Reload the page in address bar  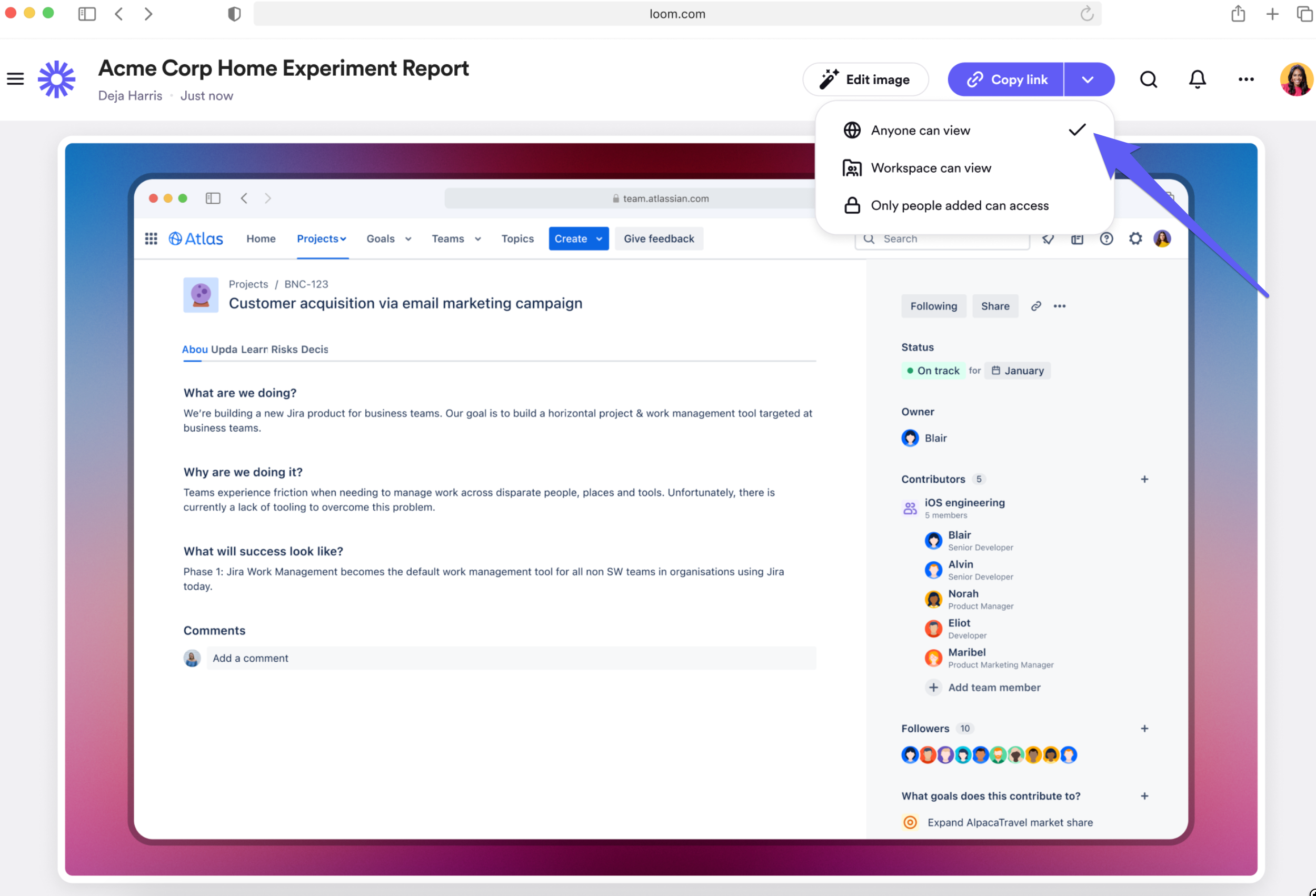pos(1086,14)
